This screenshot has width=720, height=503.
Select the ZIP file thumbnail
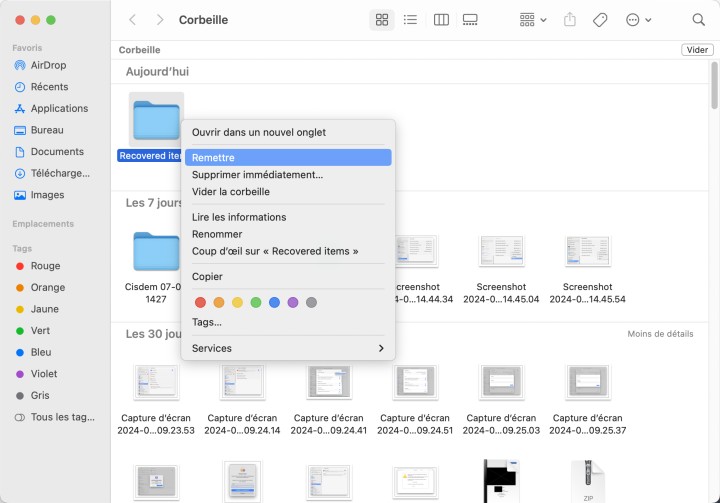[587, 481]
